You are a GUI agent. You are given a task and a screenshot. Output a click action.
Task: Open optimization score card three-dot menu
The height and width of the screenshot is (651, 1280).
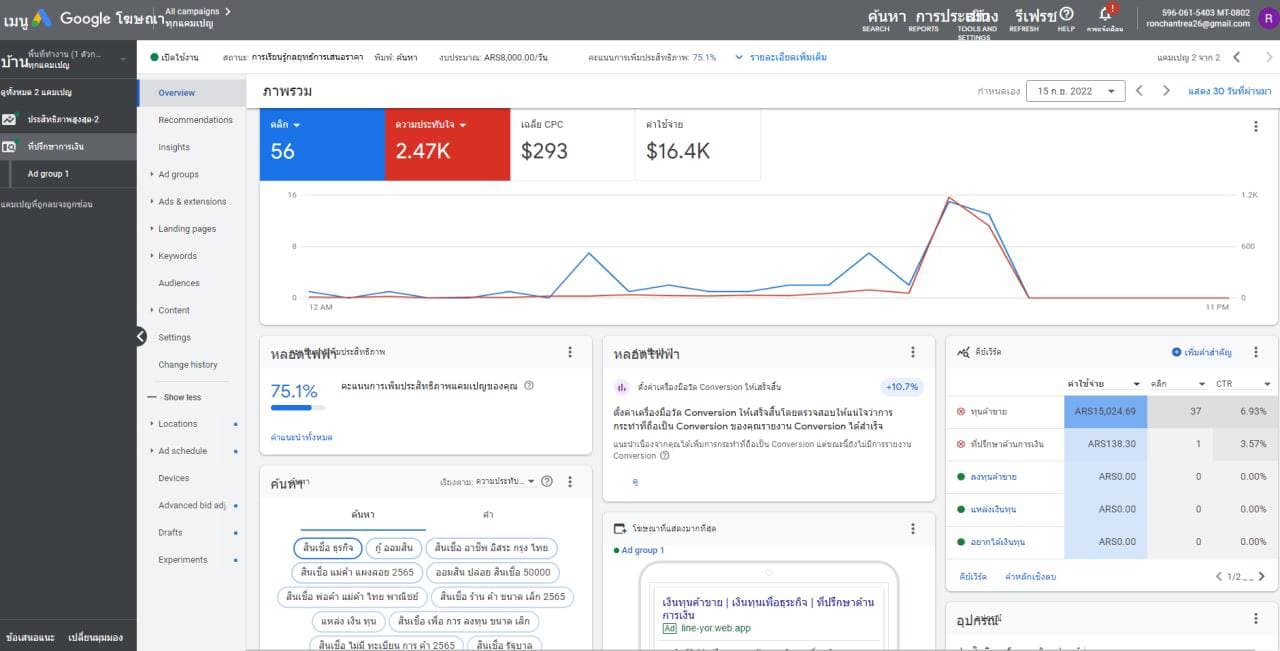570,352
